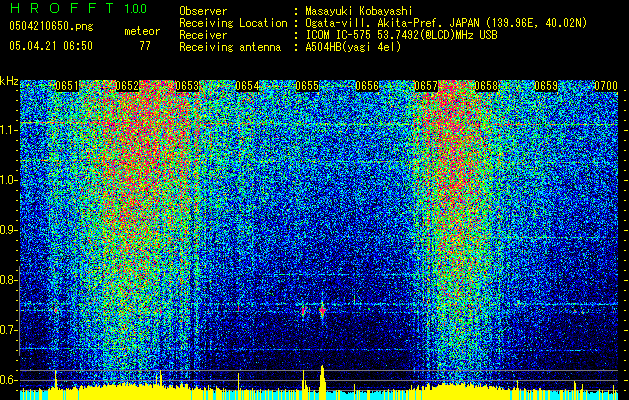This screenshot has height=400, width=629.
Task: Click the receiver ICOM IC-575 text
Action: coord(401,35)
